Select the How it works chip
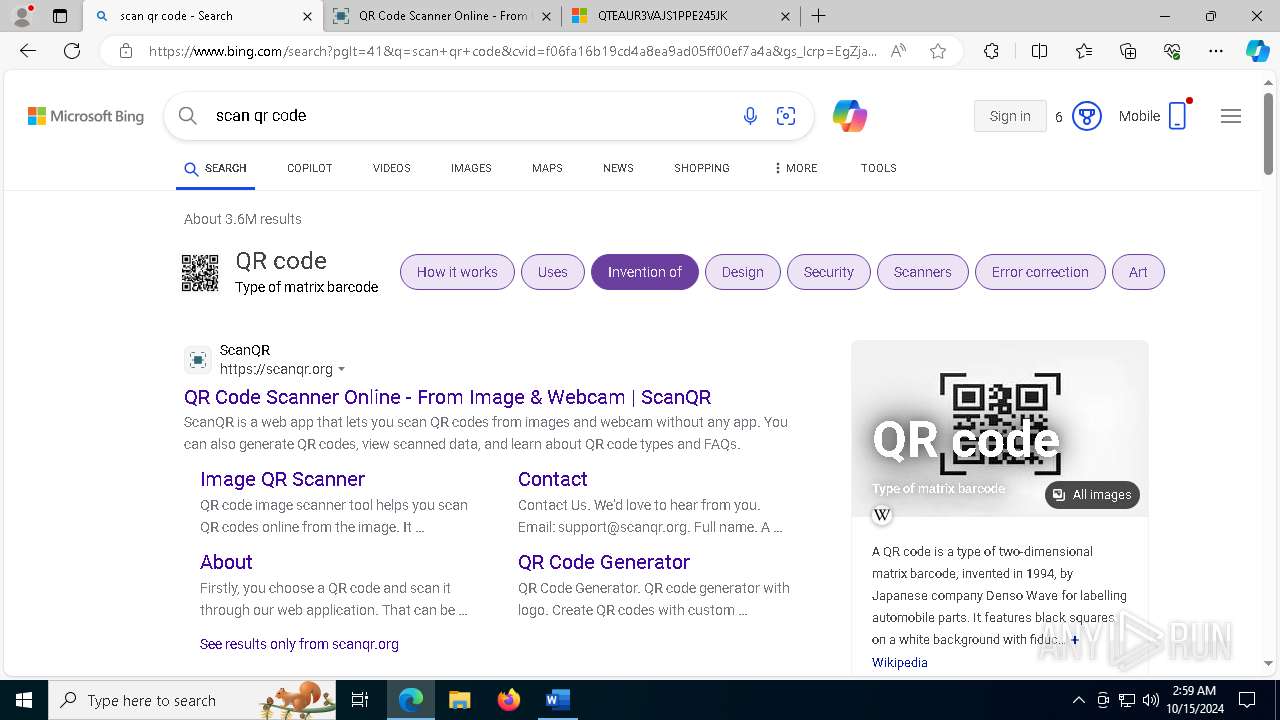This screenshot has height=720, width=1280. (457, 272)
